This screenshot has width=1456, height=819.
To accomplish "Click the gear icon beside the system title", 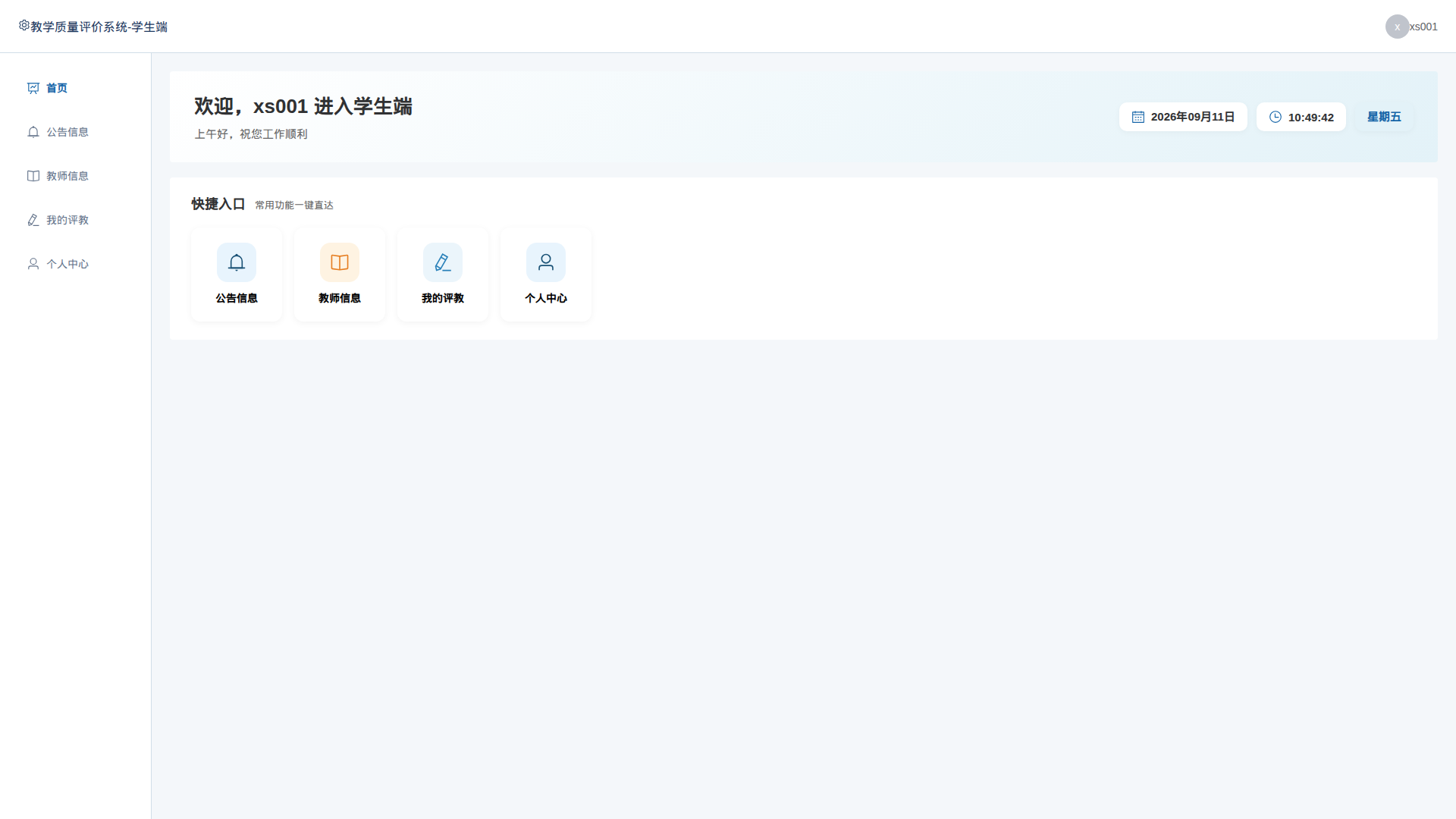I will (x=24, y=25).
